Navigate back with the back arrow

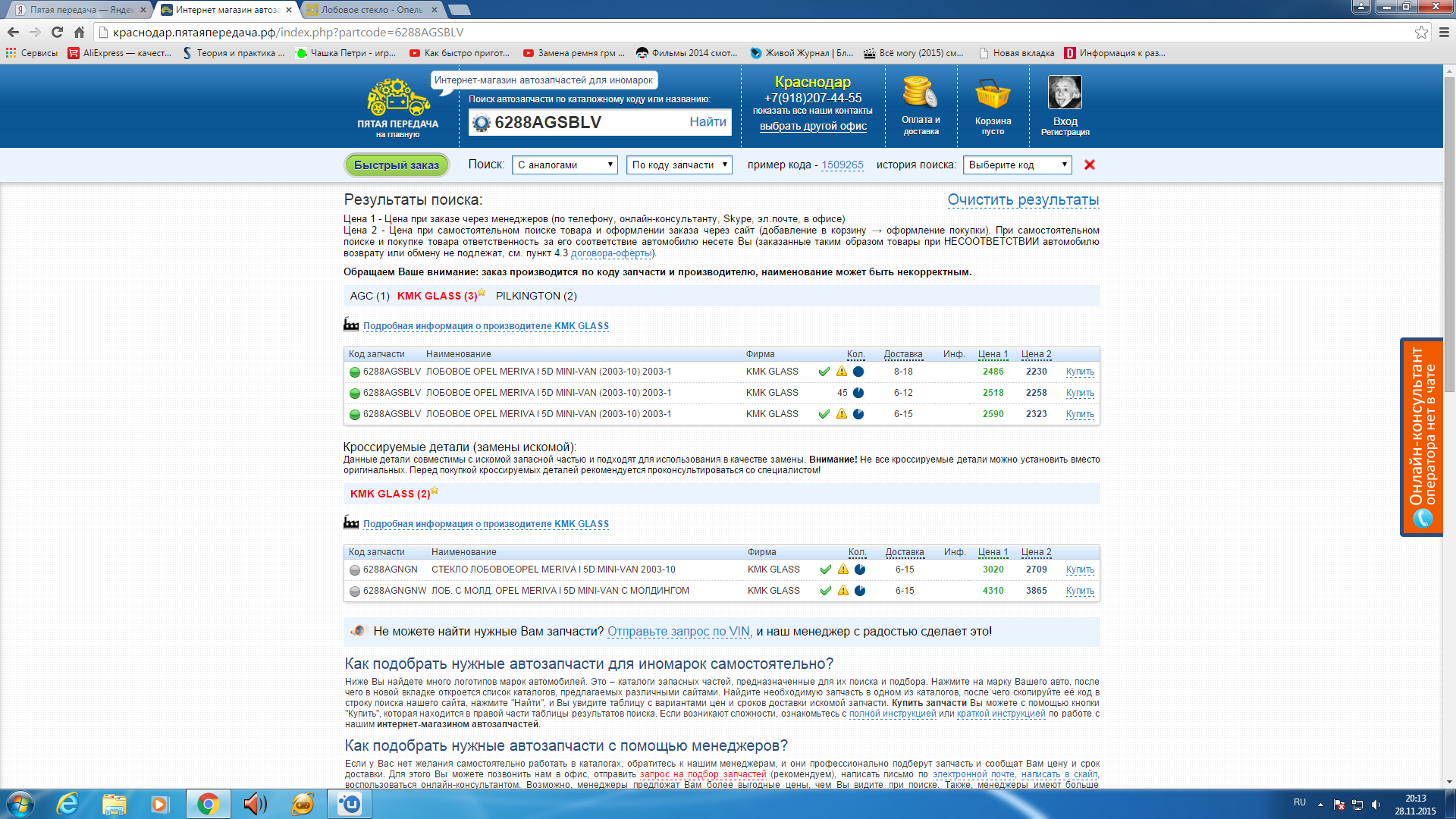(x=13, y=32)
